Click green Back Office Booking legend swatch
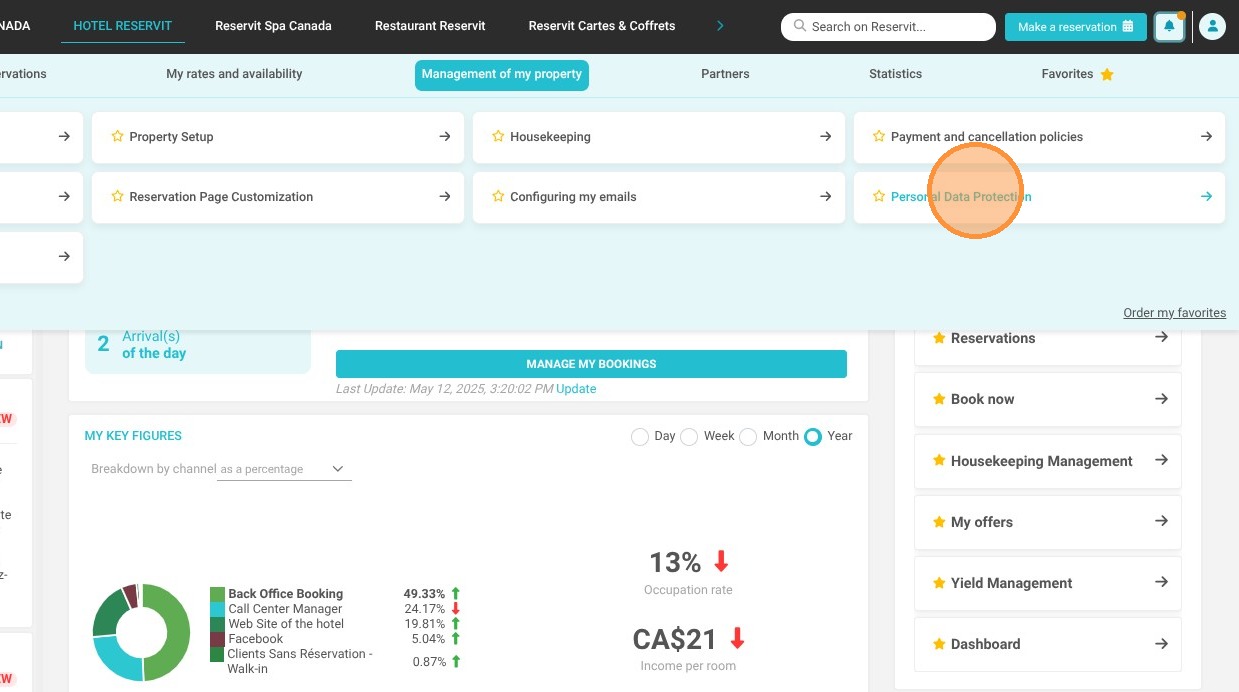The height and width of the screenshot is (692, 1239). click(x=217, y=594)
